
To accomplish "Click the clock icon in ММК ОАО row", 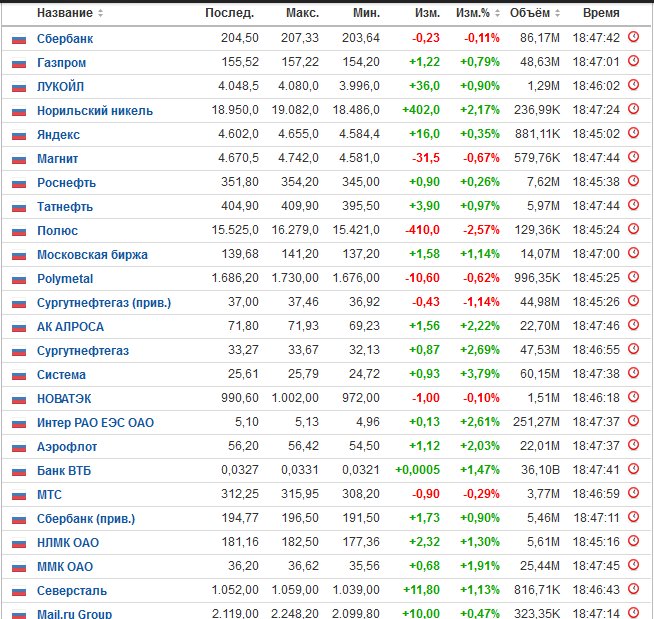I will 633,565.
